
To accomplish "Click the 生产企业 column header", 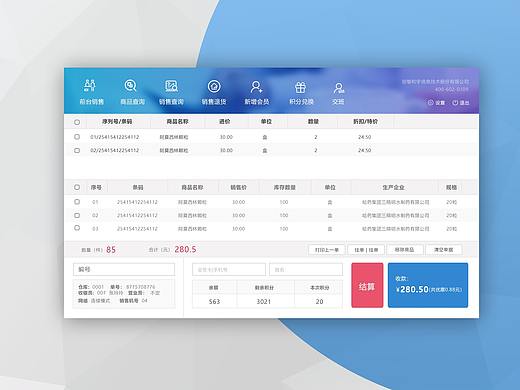I will [x=393, y=188].
